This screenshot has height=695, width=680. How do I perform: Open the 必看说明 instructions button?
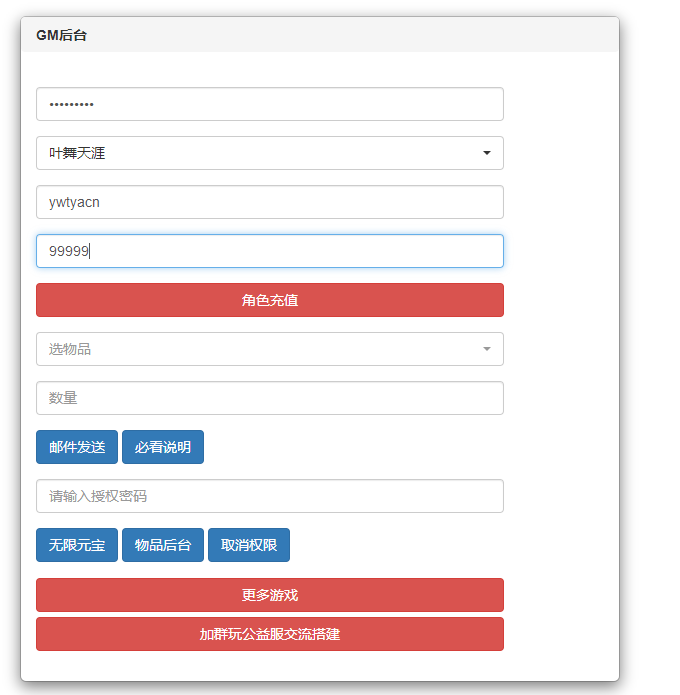(x=163, y=447)
